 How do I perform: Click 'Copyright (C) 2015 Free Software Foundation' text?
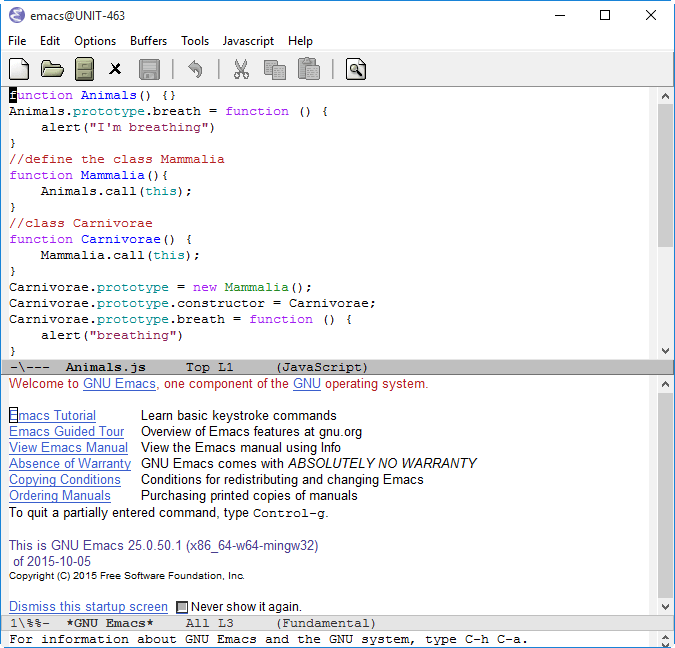[x=127, y=576]
